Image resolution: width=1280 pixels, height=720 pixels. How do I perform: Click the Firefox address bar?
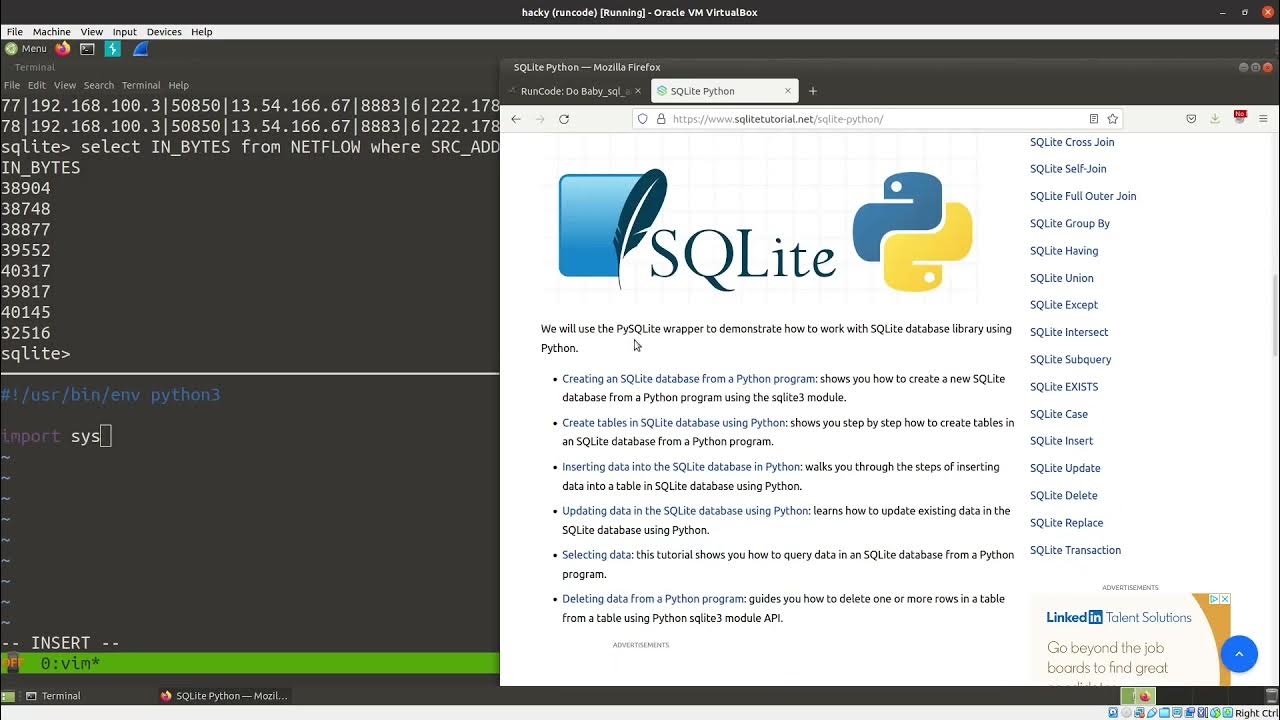[x=878, y=119]
